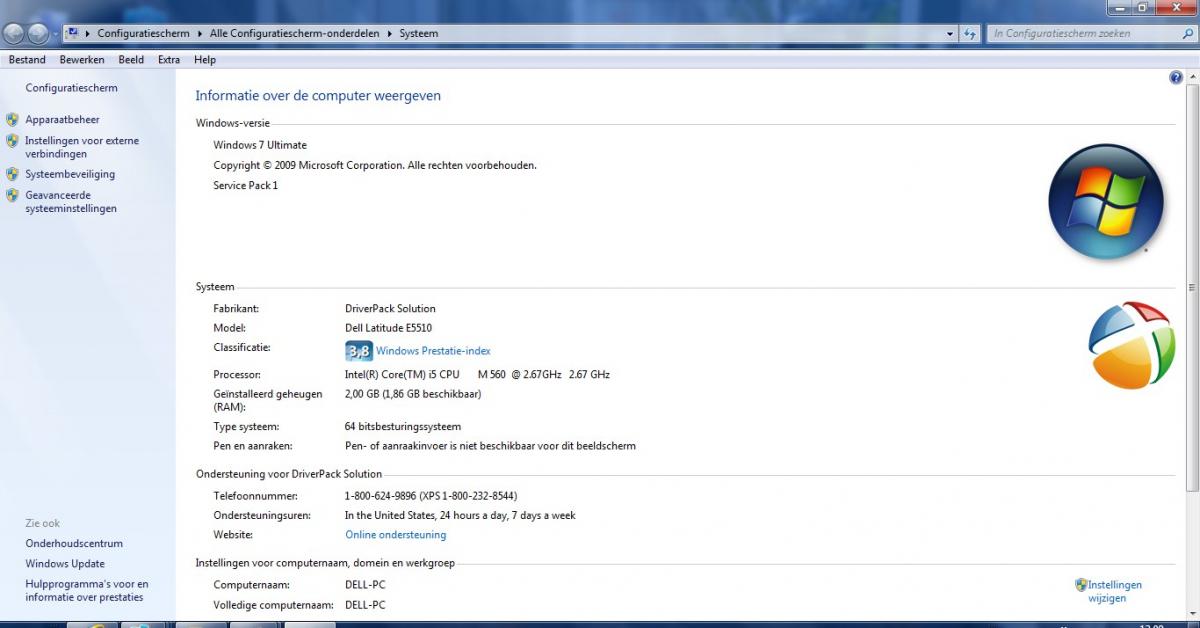
Task: Click Configuratiescherm in breadcrumb path
Action: (143, 33)
